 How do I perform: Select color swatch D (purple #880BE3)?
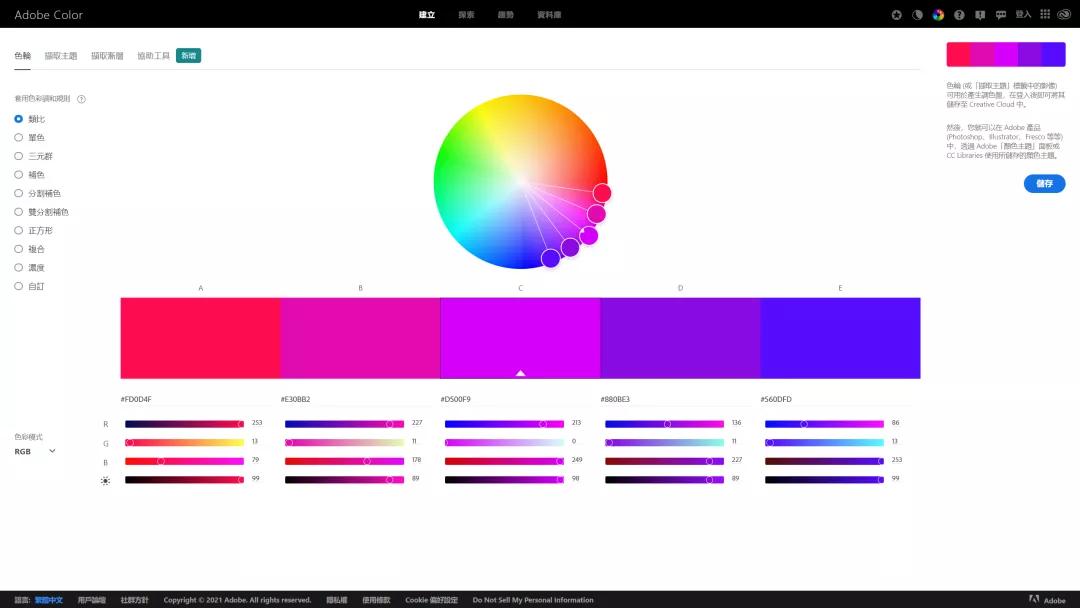[680, 338]
